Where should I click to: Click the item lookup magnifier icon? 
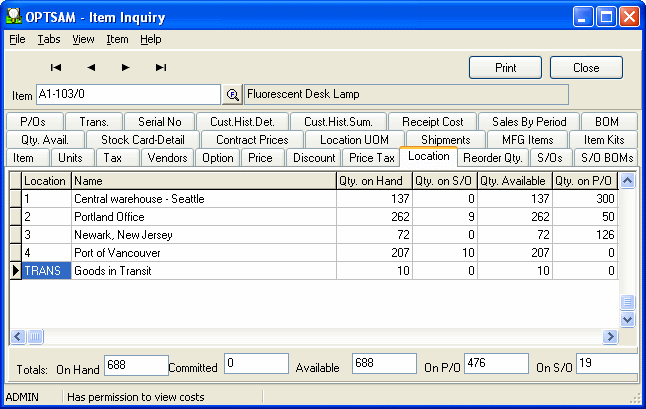[232, 95]
